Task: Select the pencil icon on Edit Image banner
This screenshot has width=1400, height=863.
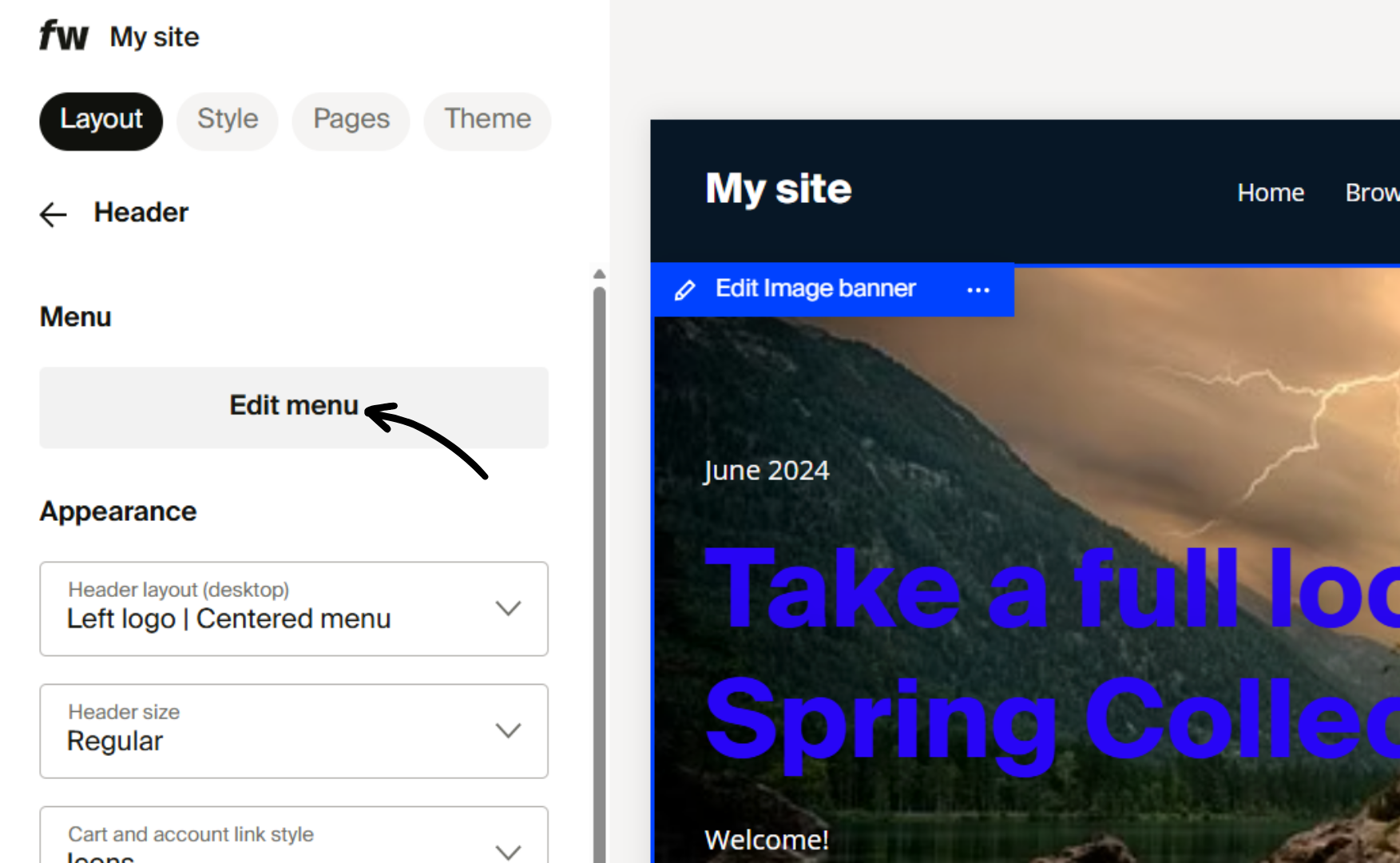Action: [685, 289]
